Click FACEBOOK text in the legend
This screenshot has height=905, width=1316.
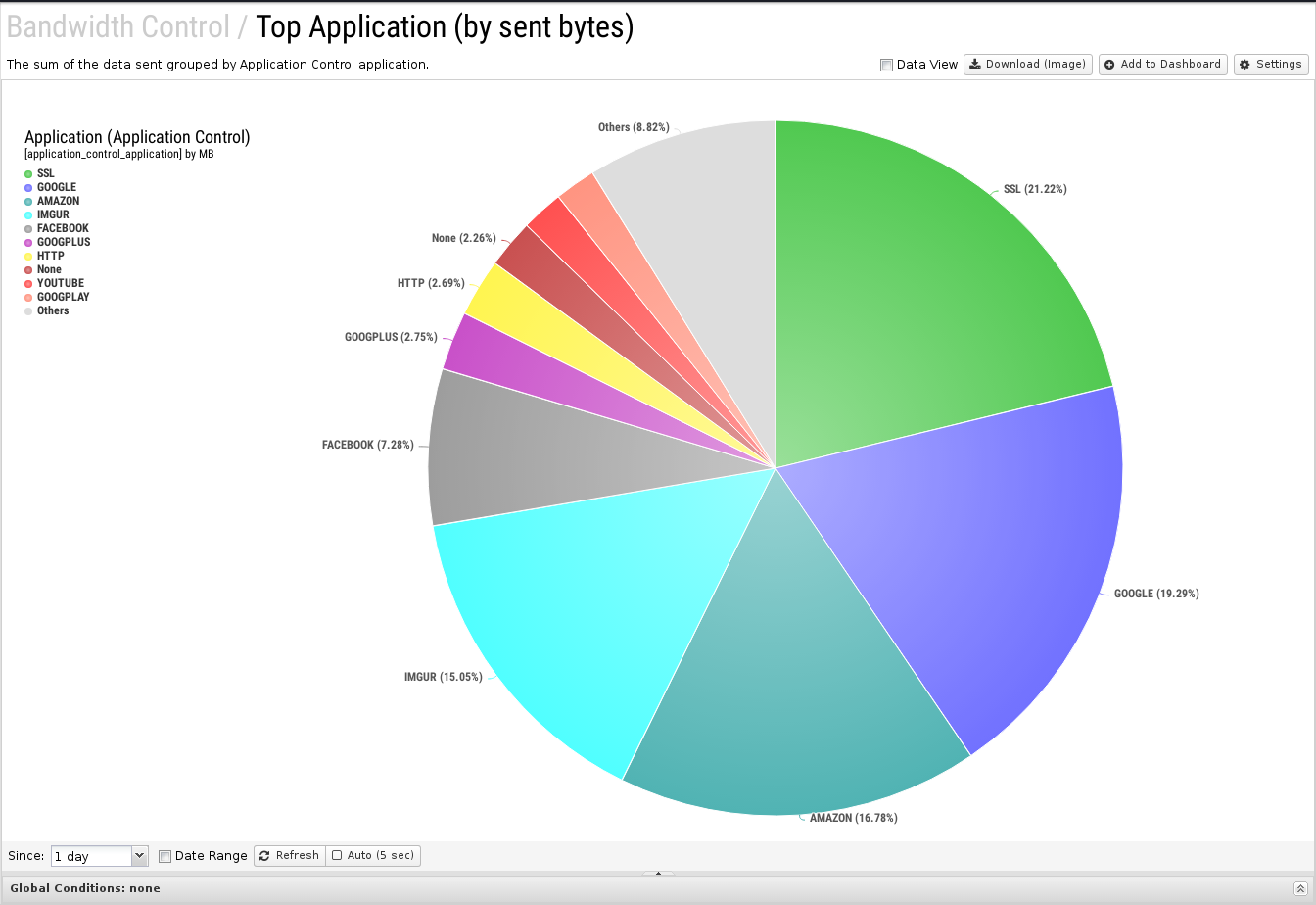(x=63, y=228)
